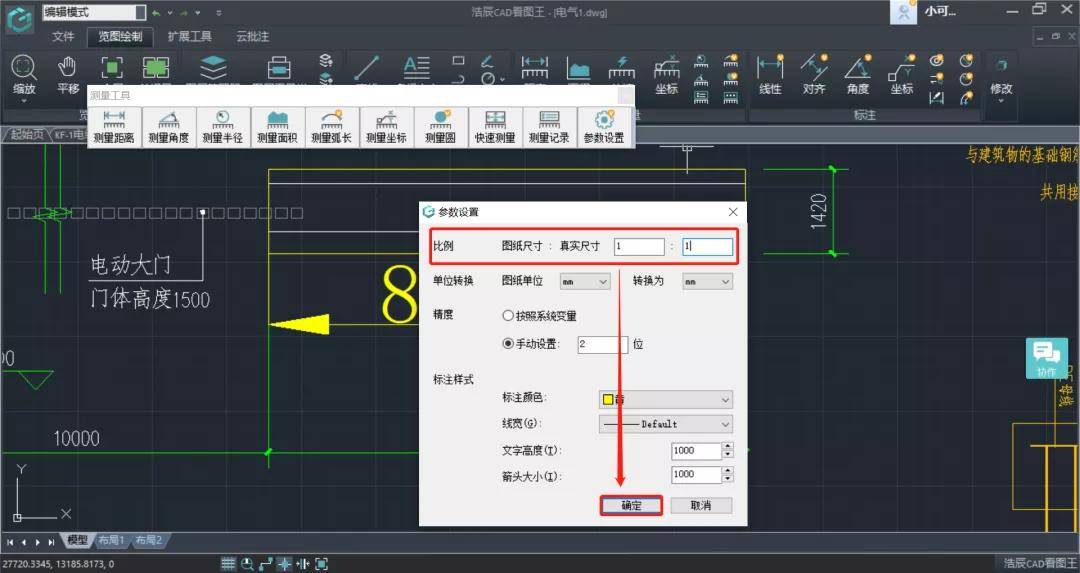Click the 箭头大小 value field
This screenshot has width=1080, height=573.
696,475
